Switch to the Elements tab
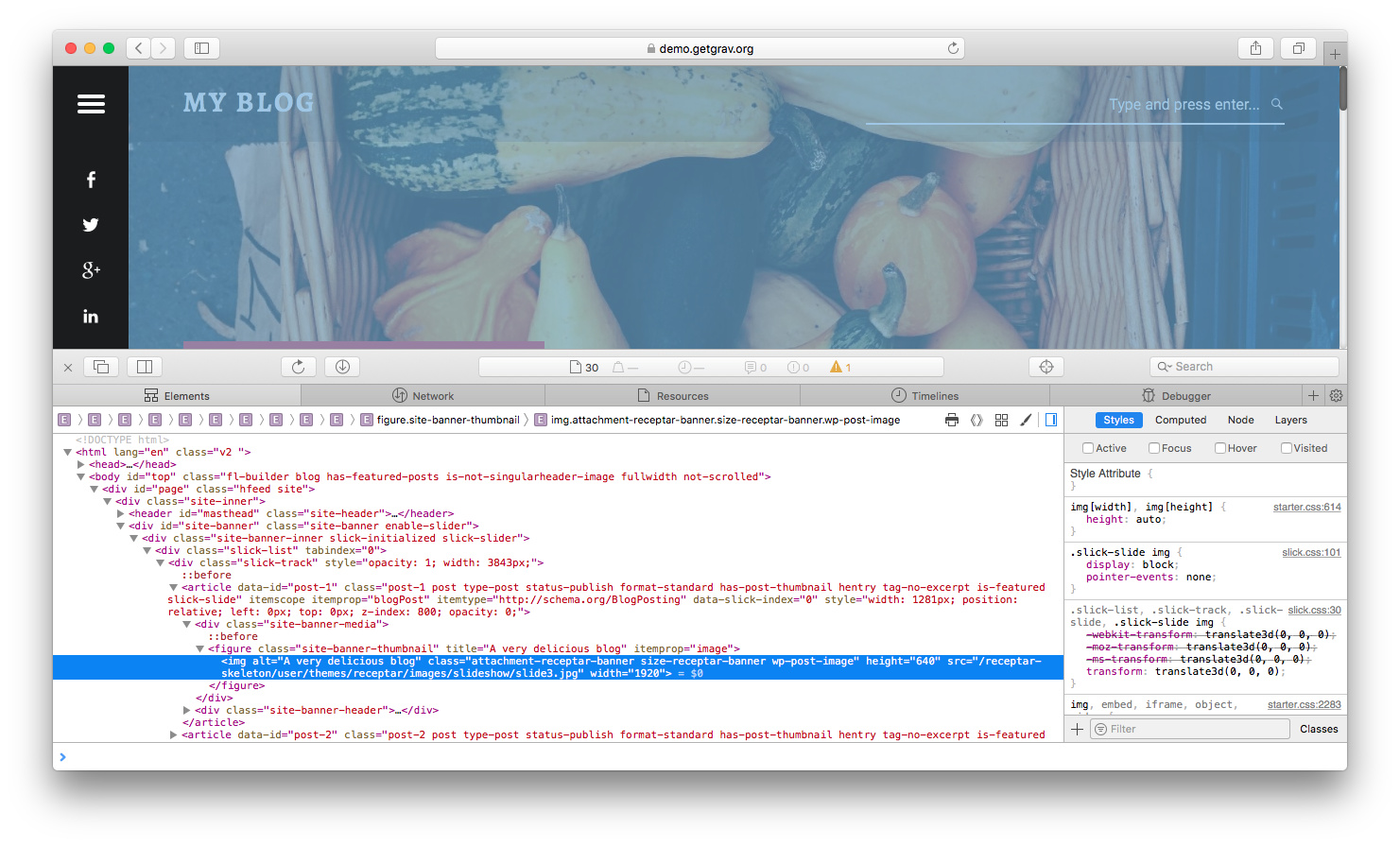Viewport: 1400px width, 846px height. [x=177, y=395]
